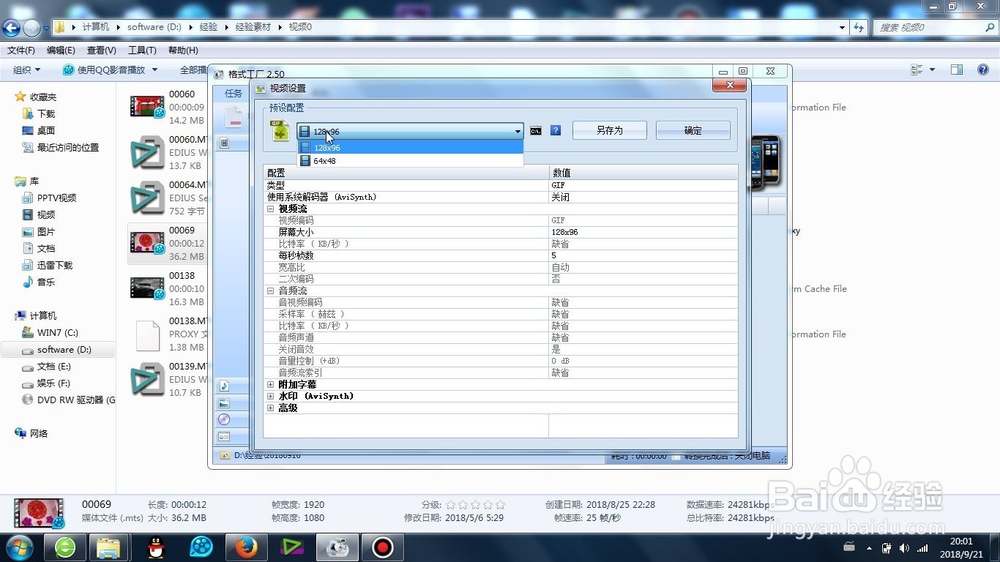Click the 确定 button
This screenshot has height=562, width=1000.
693,130
